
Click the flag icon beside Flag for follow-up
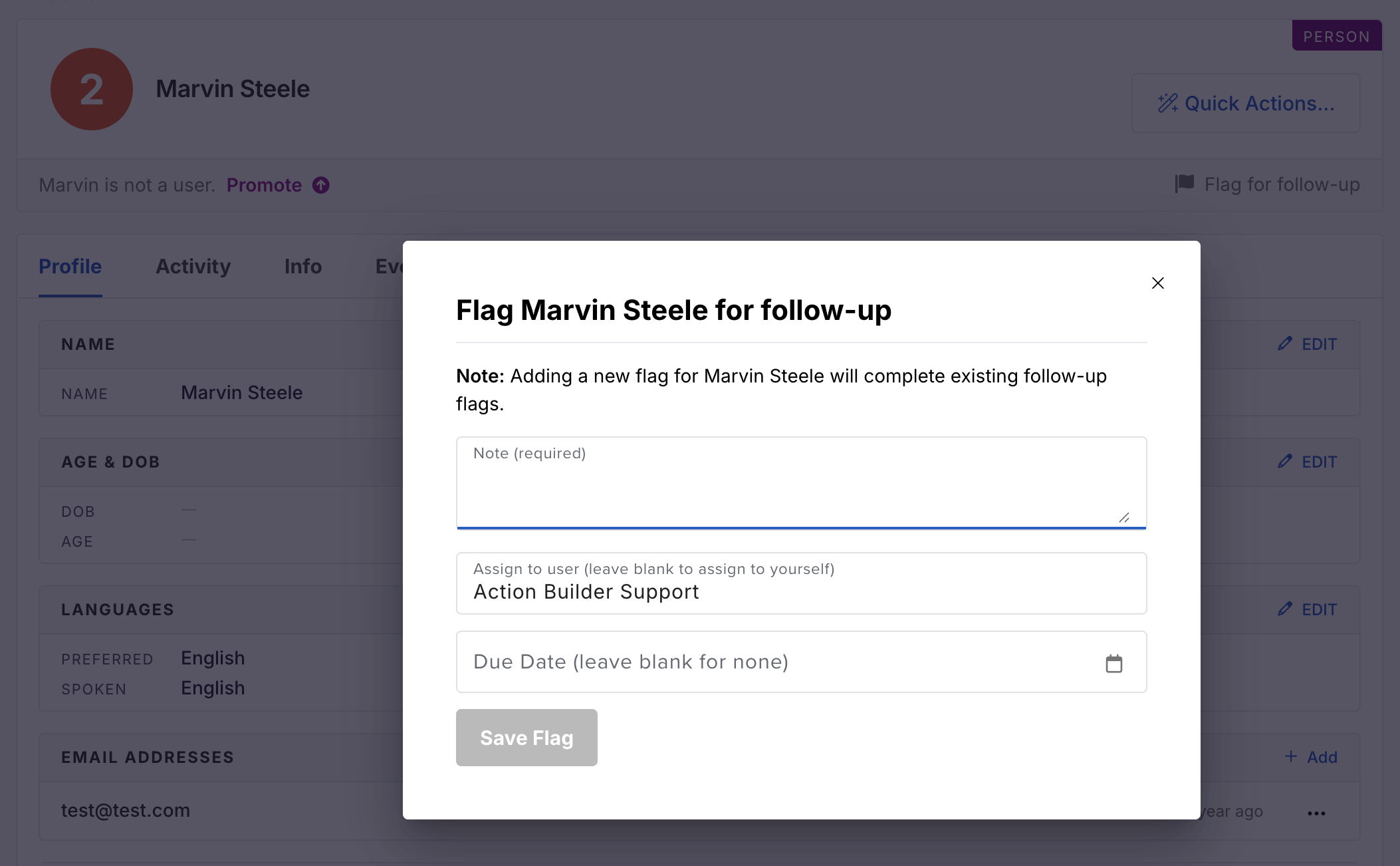point(1185,184)
